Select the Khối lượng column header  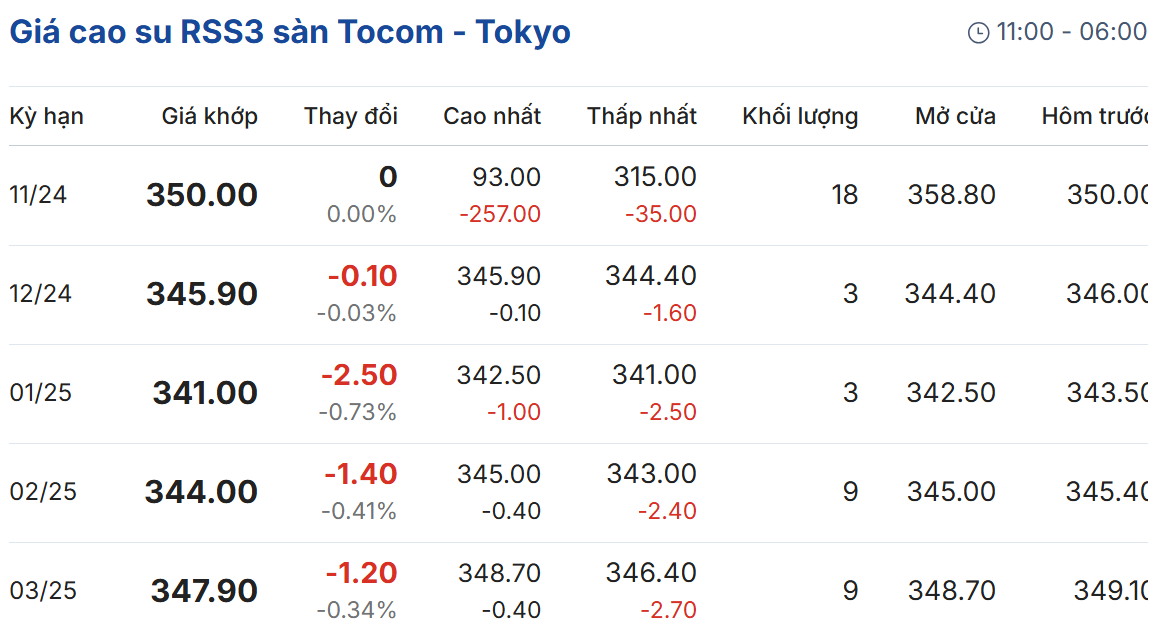coord(800,116)
